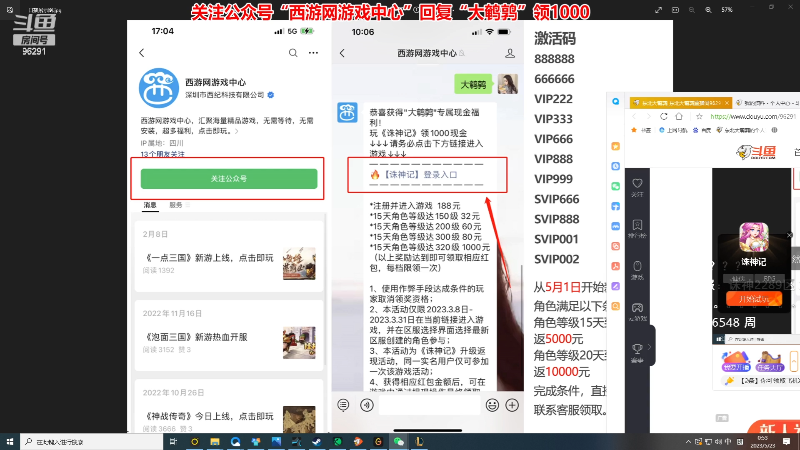This screenshot has width=800, height=450.
Task: Expand the Douyu sidebar with the chevron
Action: (649, 347)
